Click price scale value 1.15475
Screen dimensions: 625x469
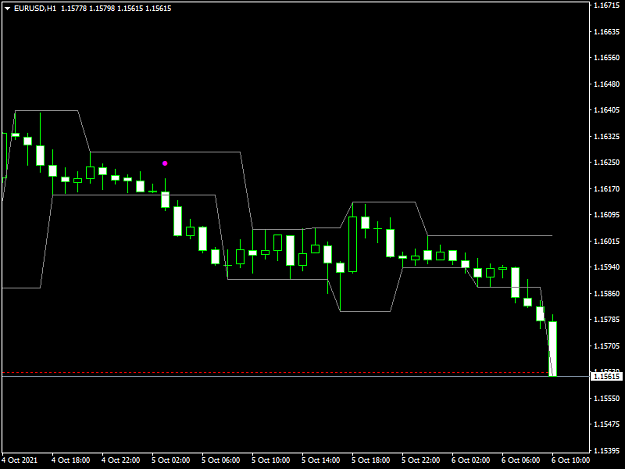pyautogui.click(x=607, y=424)
